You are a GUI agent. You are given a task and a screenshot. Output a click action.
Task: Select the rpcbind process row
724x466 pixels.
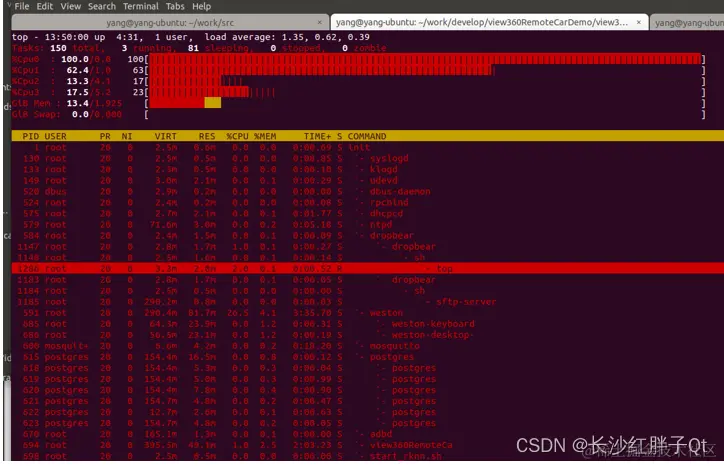pyautogui.click(x=368, y=203)
